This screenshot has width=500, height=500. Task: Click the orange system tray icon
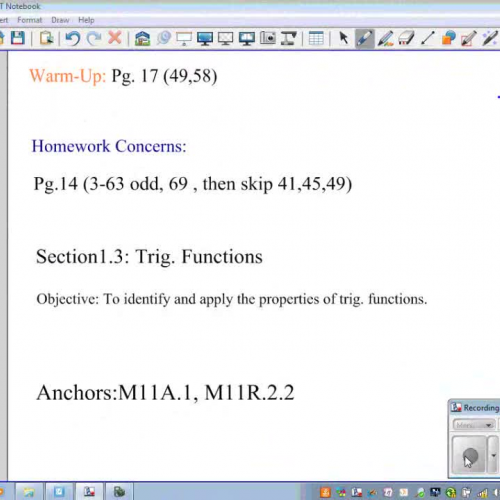[x=325, y=492]
